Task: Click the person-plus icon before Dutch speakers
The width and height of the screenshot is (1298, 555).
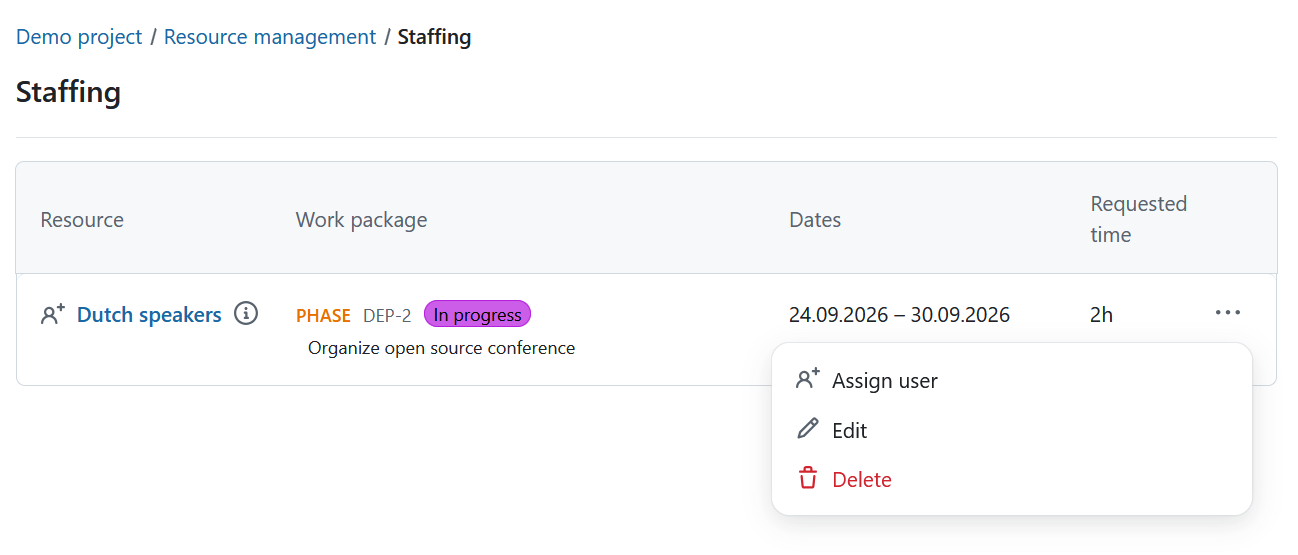Action: pyautogui.click(x=53, y=314)
